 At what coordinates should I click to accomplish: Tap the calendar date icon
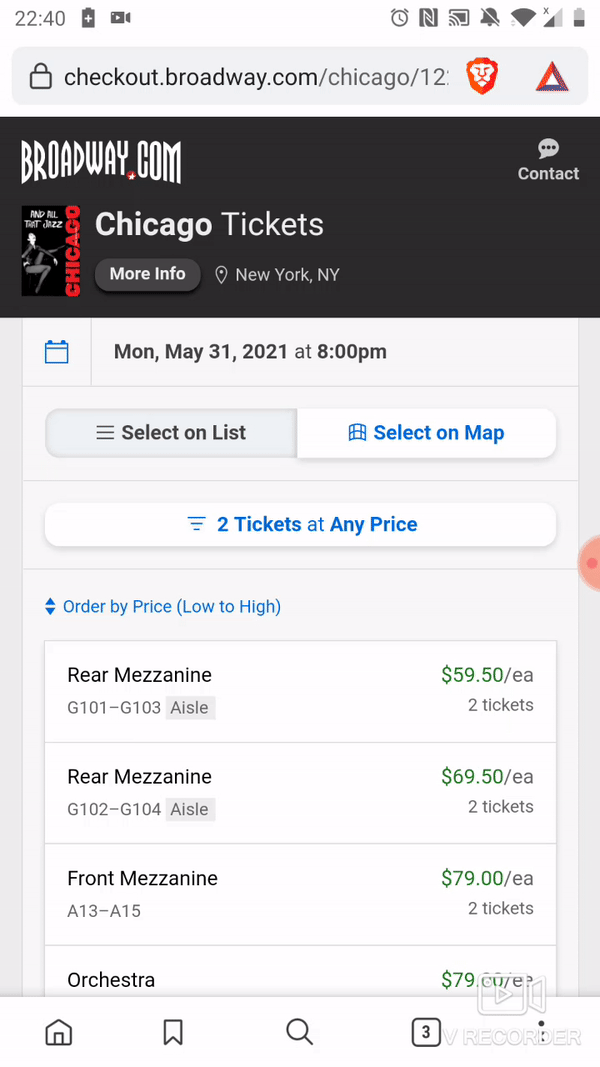click(57, 352)
